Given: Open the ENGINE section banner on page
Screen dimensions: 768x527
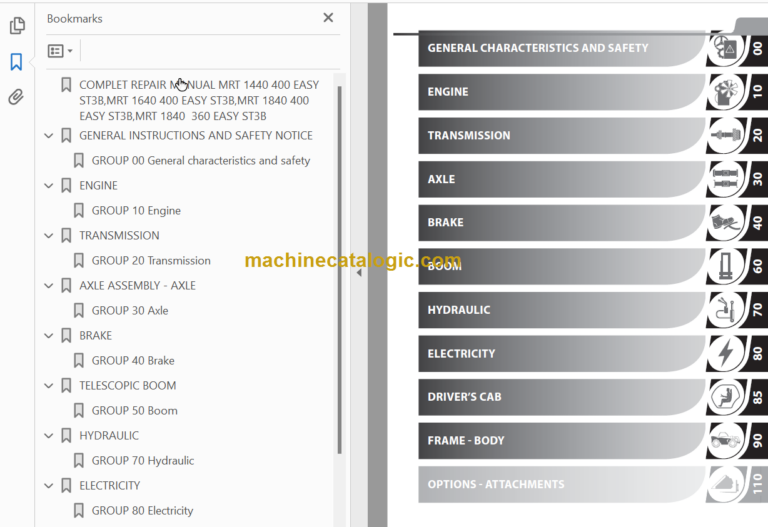Looking at the screenshot, I should [x=562, y=92].
